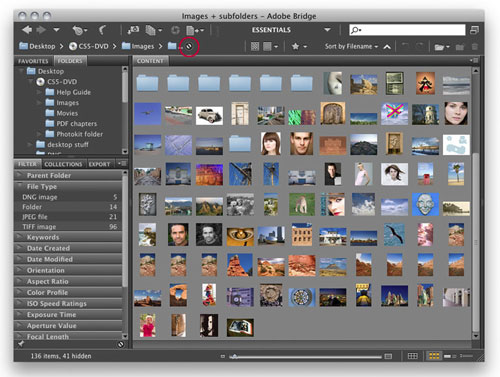This screenshot has height=377, width=500.
Task: Open the Output document icon menu
Action: [x=195, y=30]
